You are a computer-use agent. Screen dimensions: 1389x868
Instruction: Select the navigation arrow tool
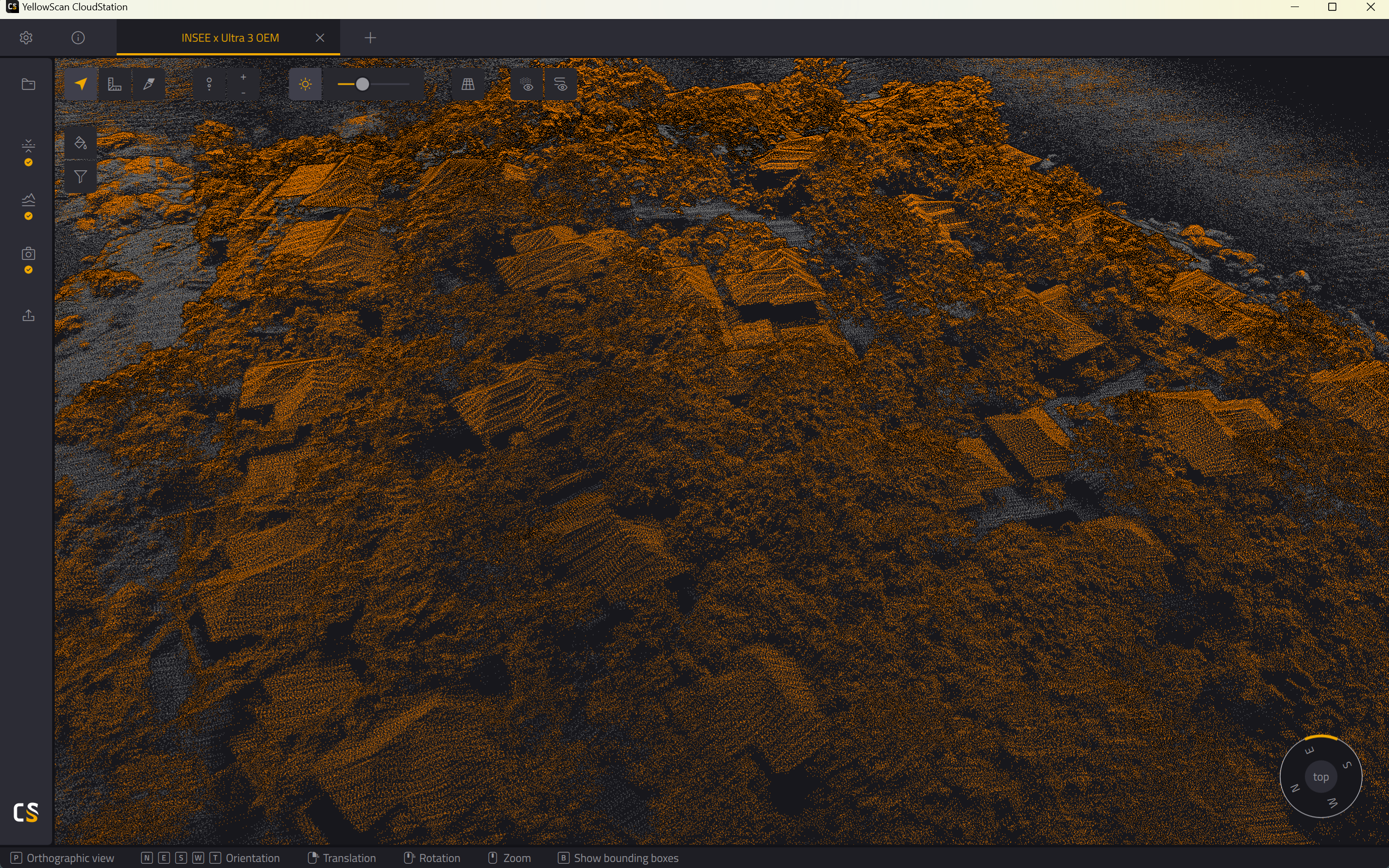pyautogui.click(x=81, y=85)
